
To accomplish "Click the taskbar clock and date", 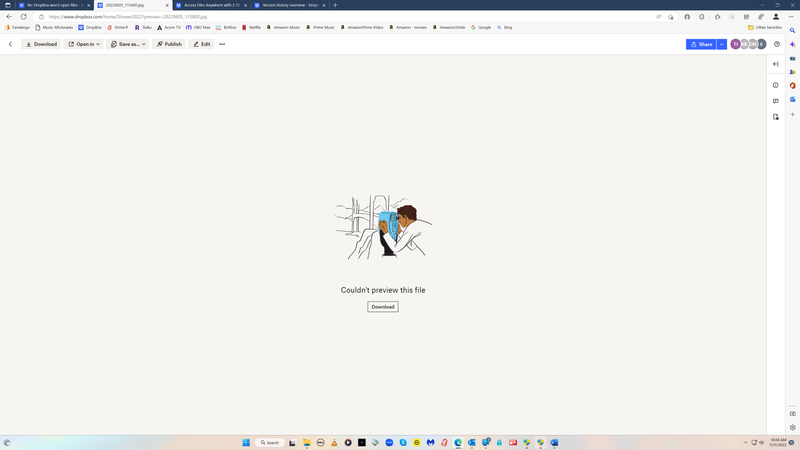I will pyautogui.click(x=779, y=442).
